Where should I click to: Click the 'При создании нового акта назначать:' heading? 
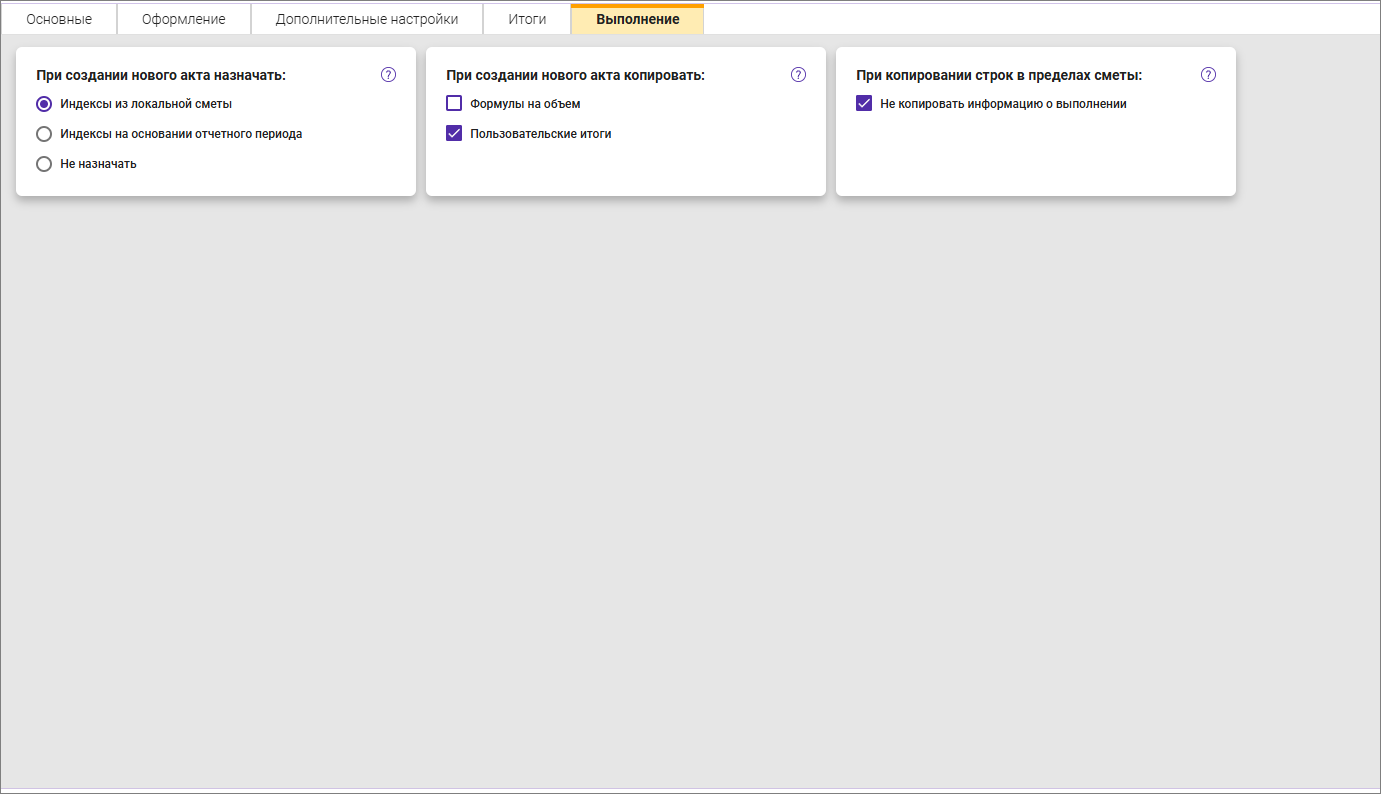tap(161, 75)
